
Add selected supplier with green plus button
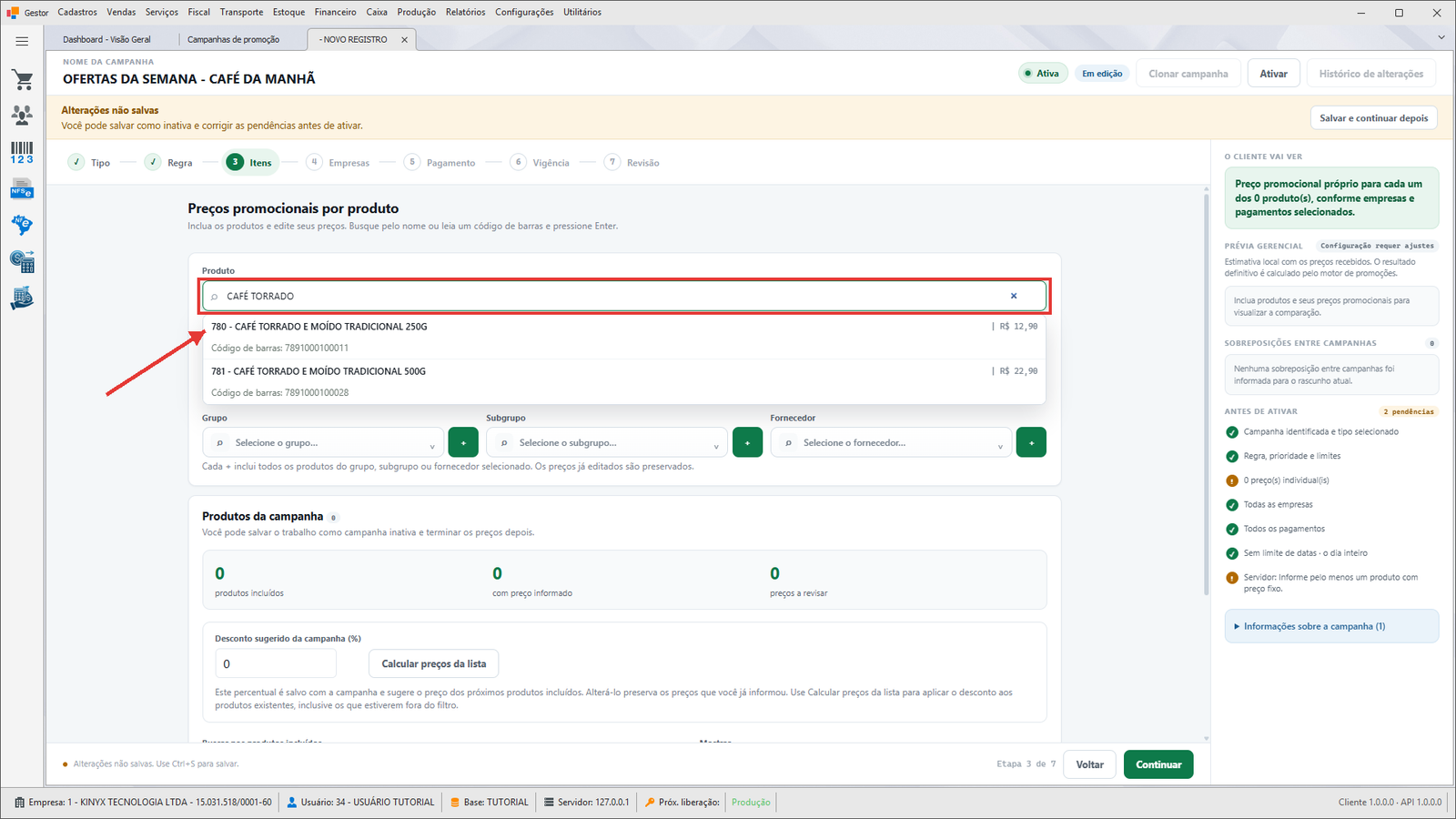[1031, 442]
